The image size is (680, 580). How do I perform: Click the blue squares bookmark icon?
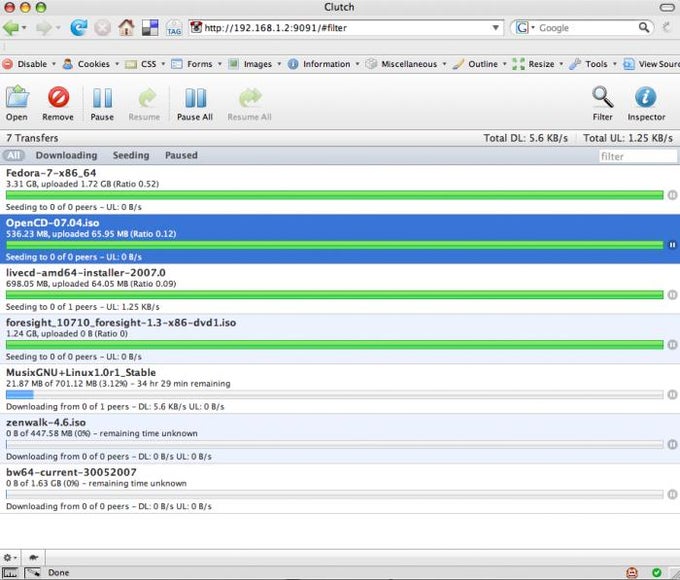(x=150, y=28)
